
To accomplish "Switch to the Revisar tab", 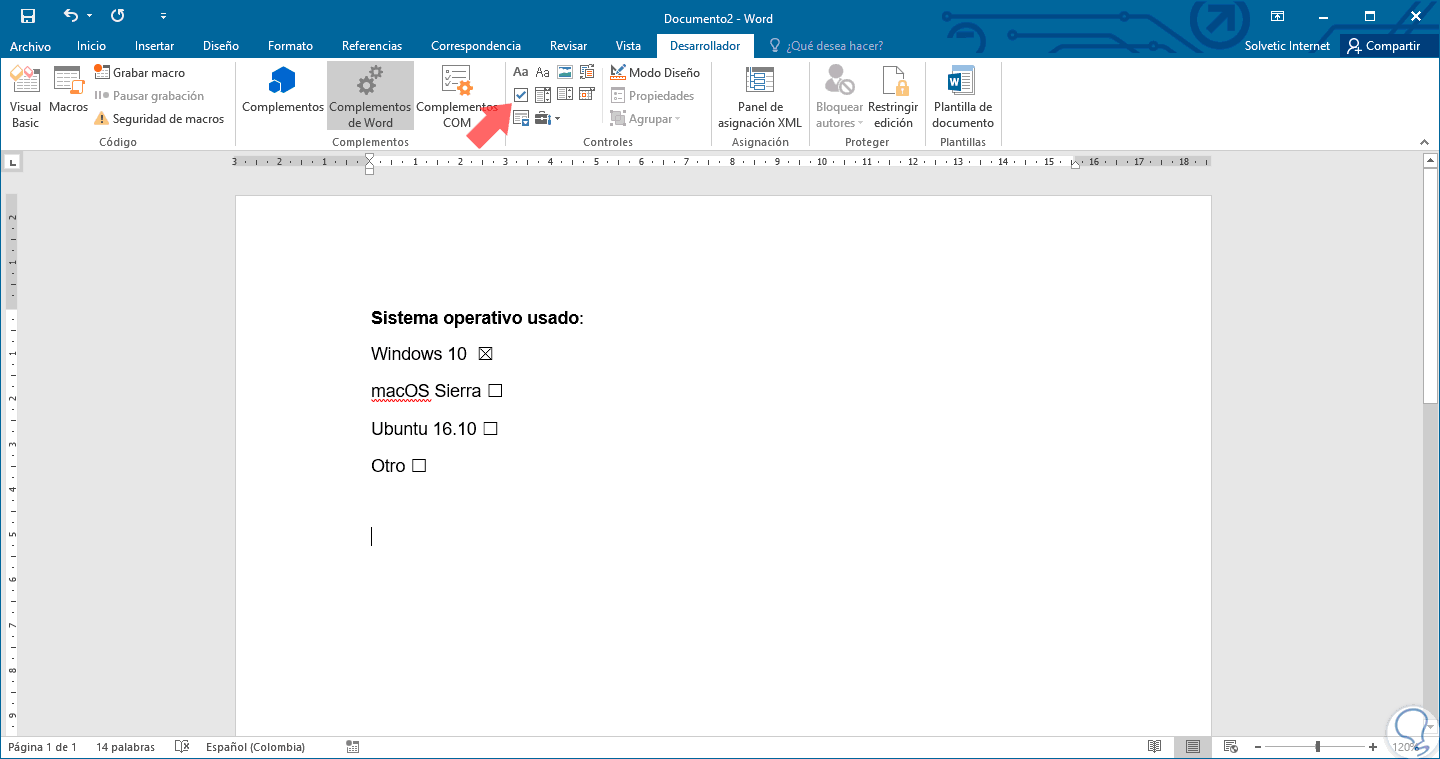I will tap(568, 46).
